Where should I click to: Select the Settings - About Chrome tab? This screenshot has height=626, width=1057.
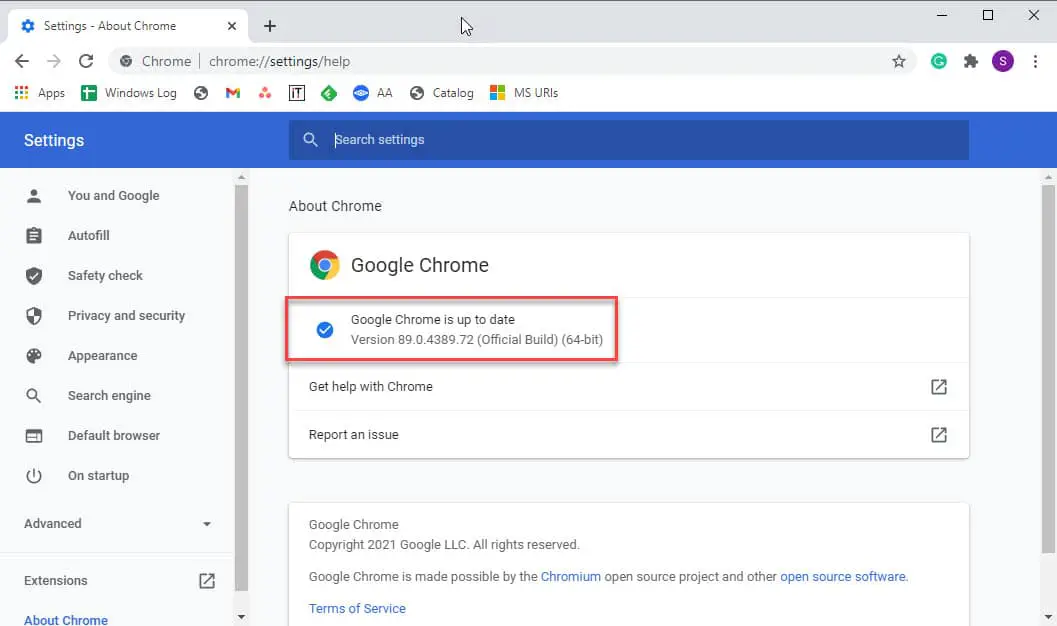(x=128, y=26)
